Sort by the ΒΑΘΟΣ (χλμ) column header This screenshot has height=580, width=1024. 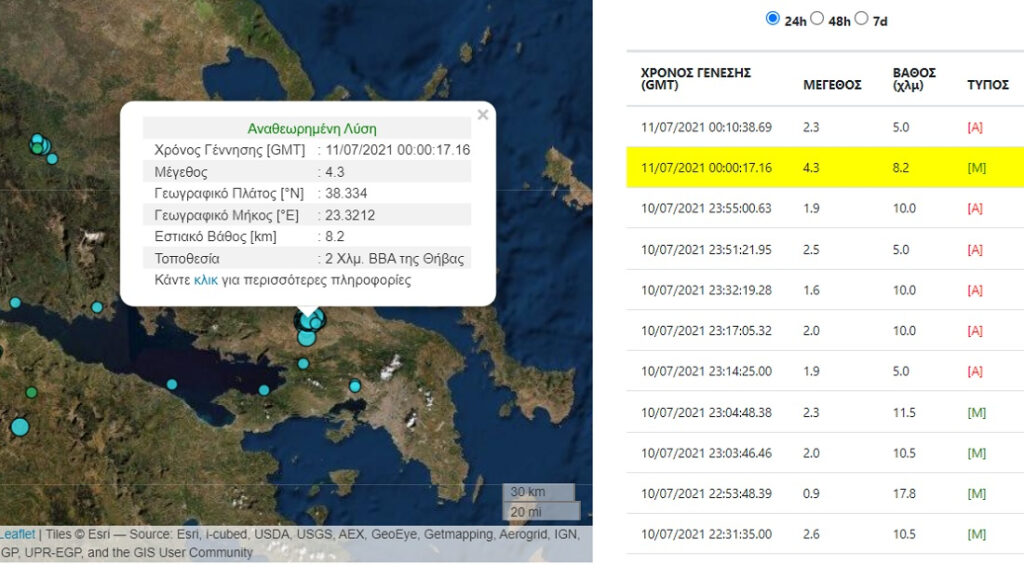tap(914, 79)
